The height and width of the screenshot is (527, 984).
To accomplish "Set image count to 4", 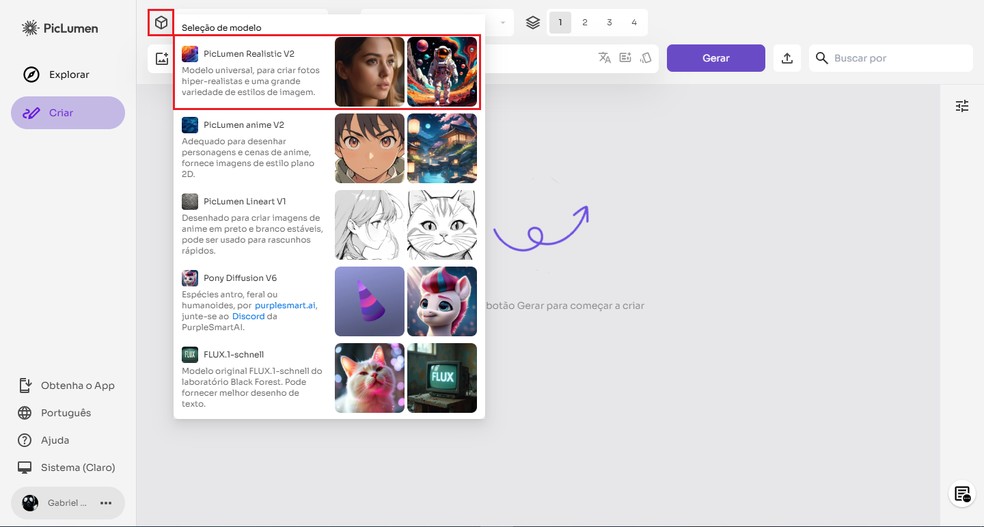I will 634,23.
